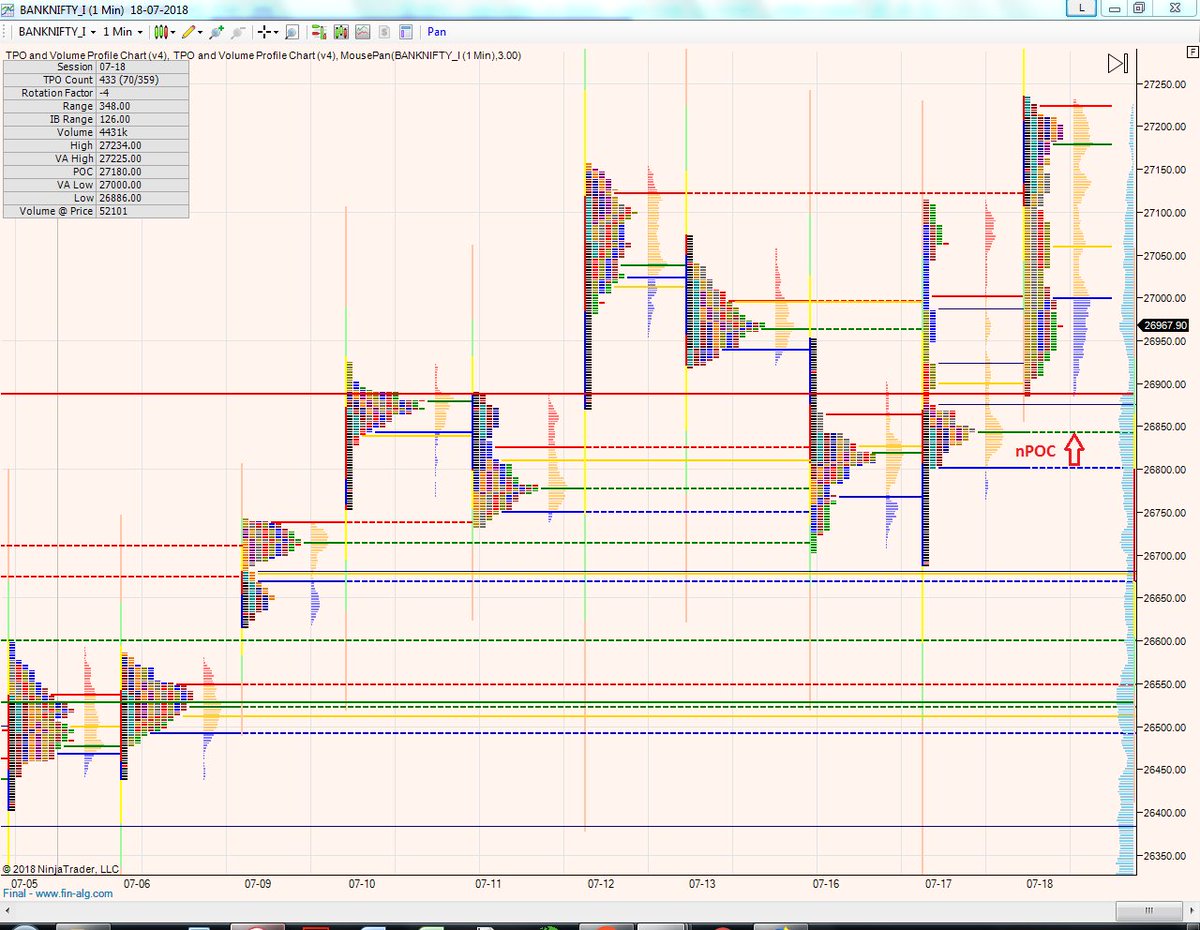Image resolution: width=1200 pixels, height=930 pixels.
Task: Click the current price marker 26967.90
Action: tap(1166, 325)
